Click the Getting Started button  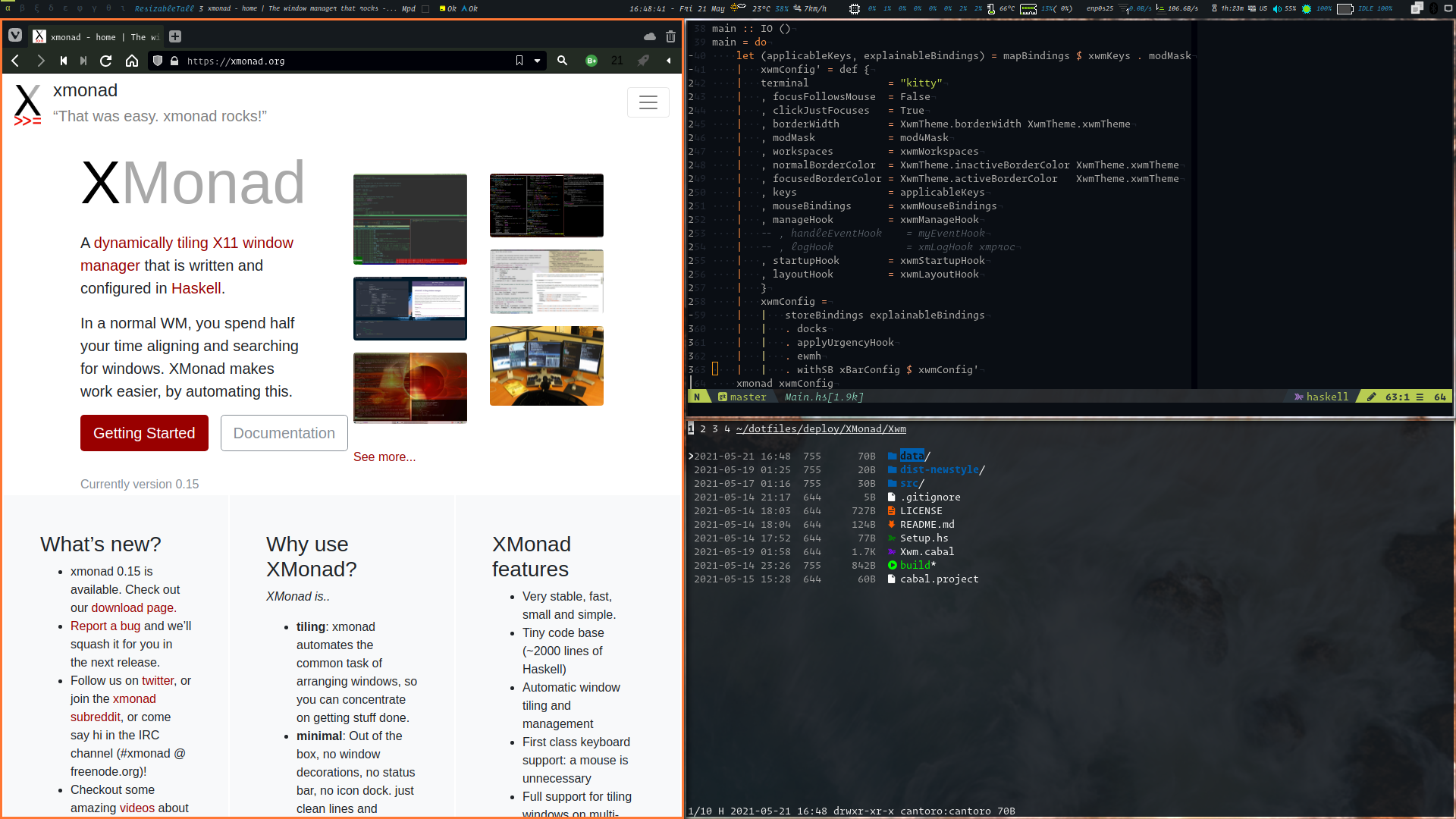pos(144,433)
